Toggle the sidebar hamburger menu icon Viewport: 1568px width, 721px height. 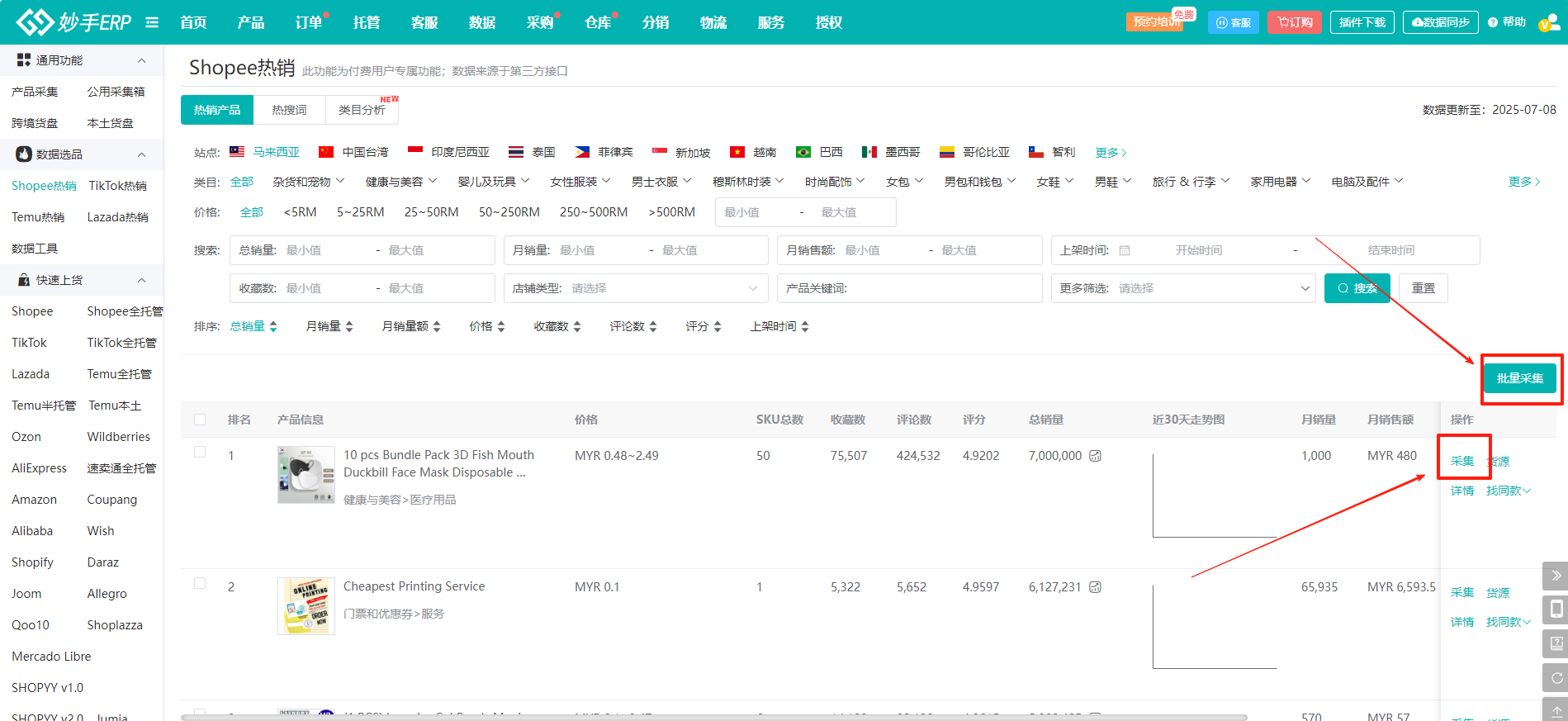coord(152,22)
